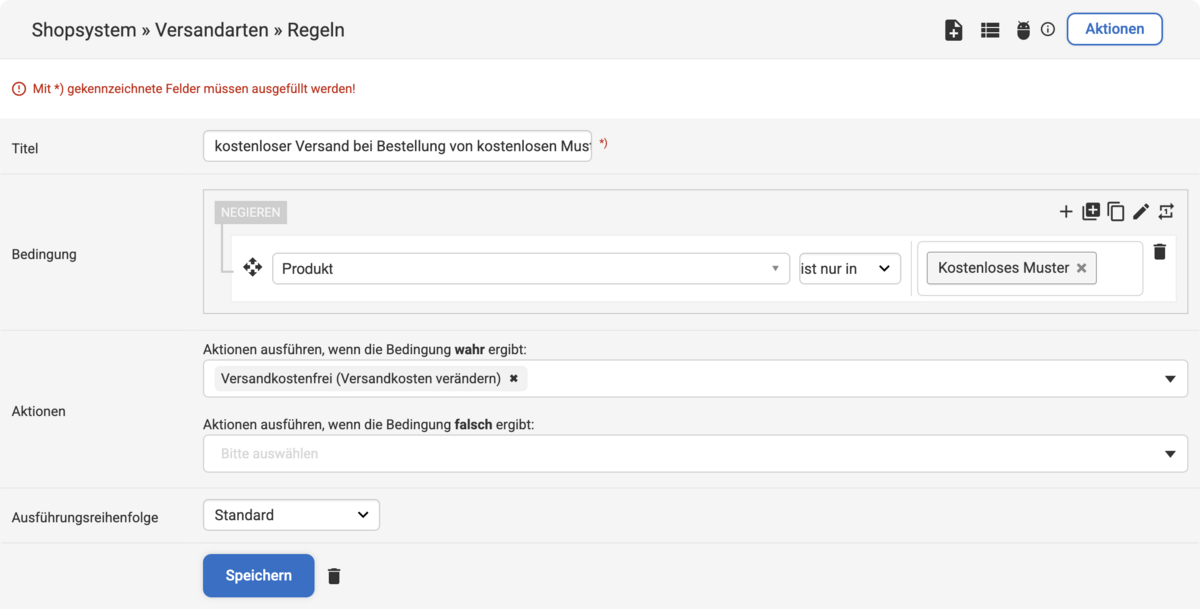Open the list view icon in header

[x=990, y=30]
